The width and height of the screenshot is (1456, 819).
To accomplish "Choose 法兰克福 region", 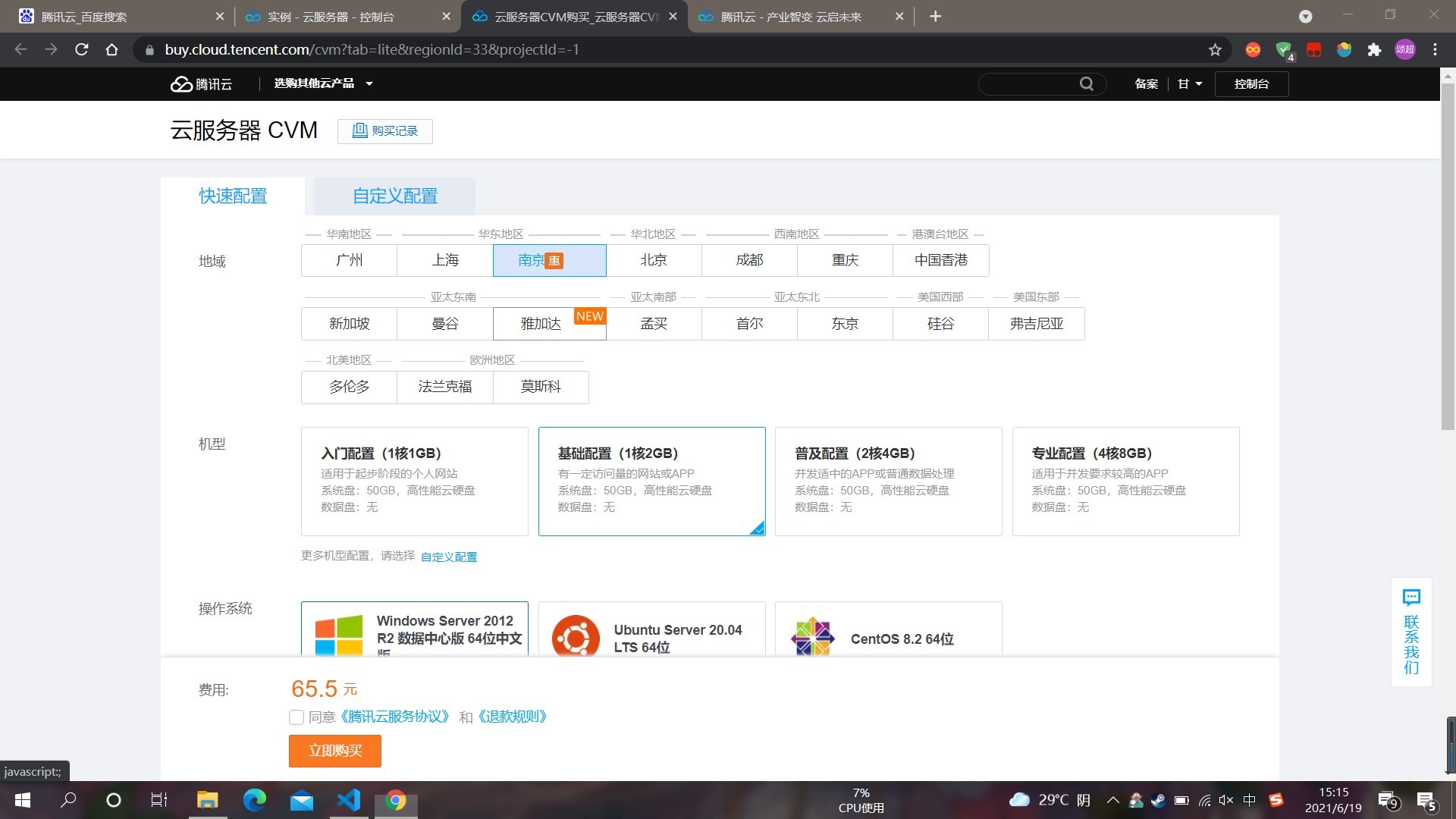I will (x=445, y=387).
